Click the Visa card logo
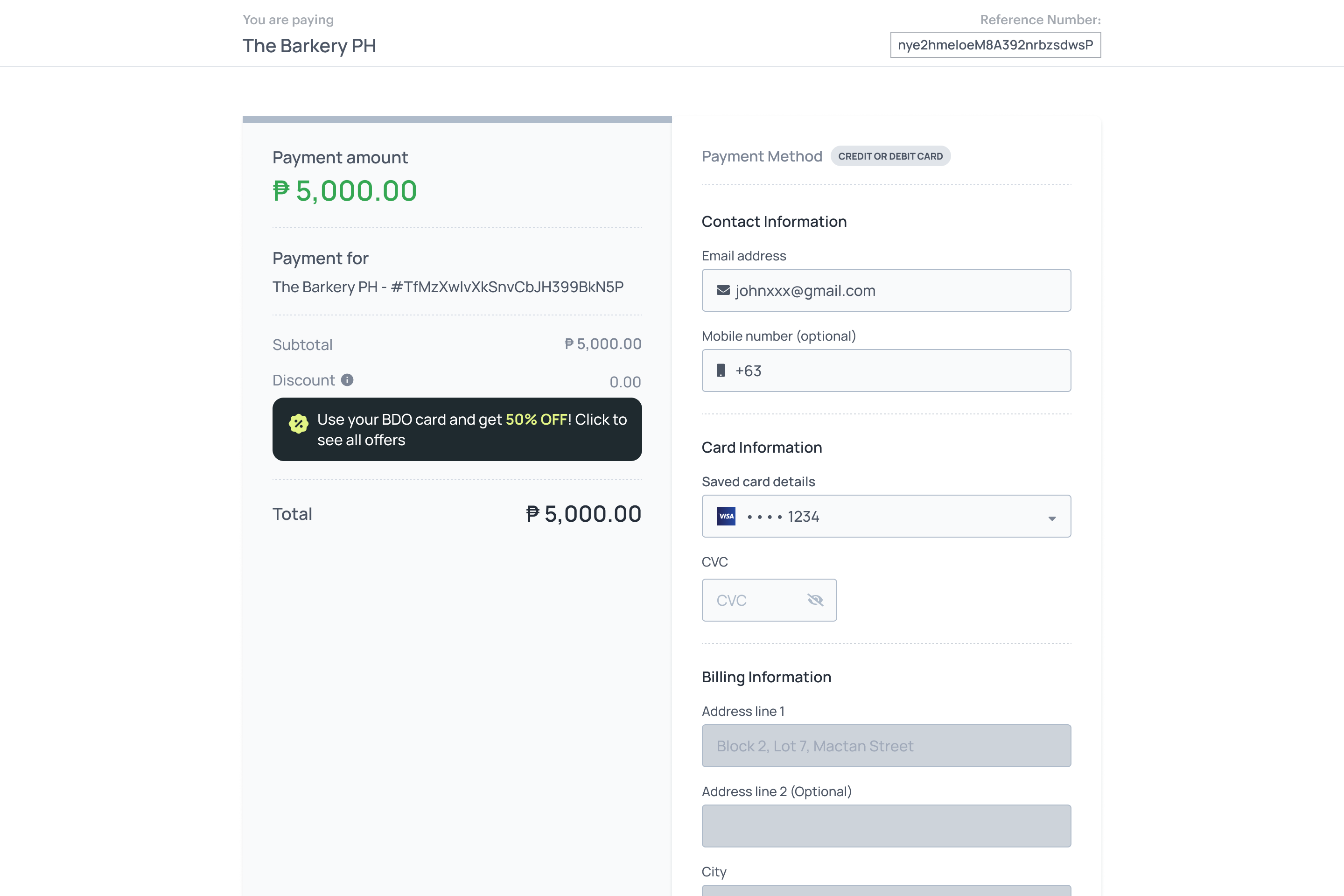1344x896 pixels. coord(726,516)
